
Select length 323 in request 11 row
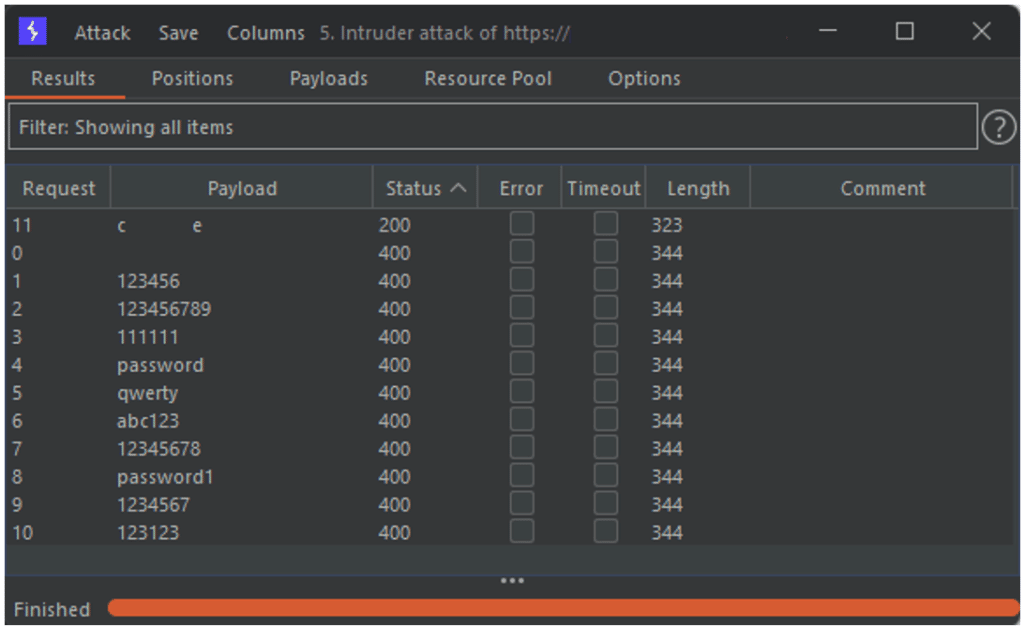(667, 225)
